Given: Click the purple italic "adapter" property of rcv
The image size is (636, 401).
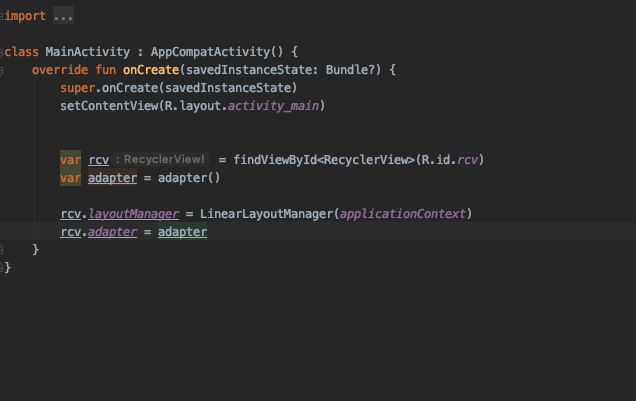Looking at the screenshot, I should click(x=112, y=232).
